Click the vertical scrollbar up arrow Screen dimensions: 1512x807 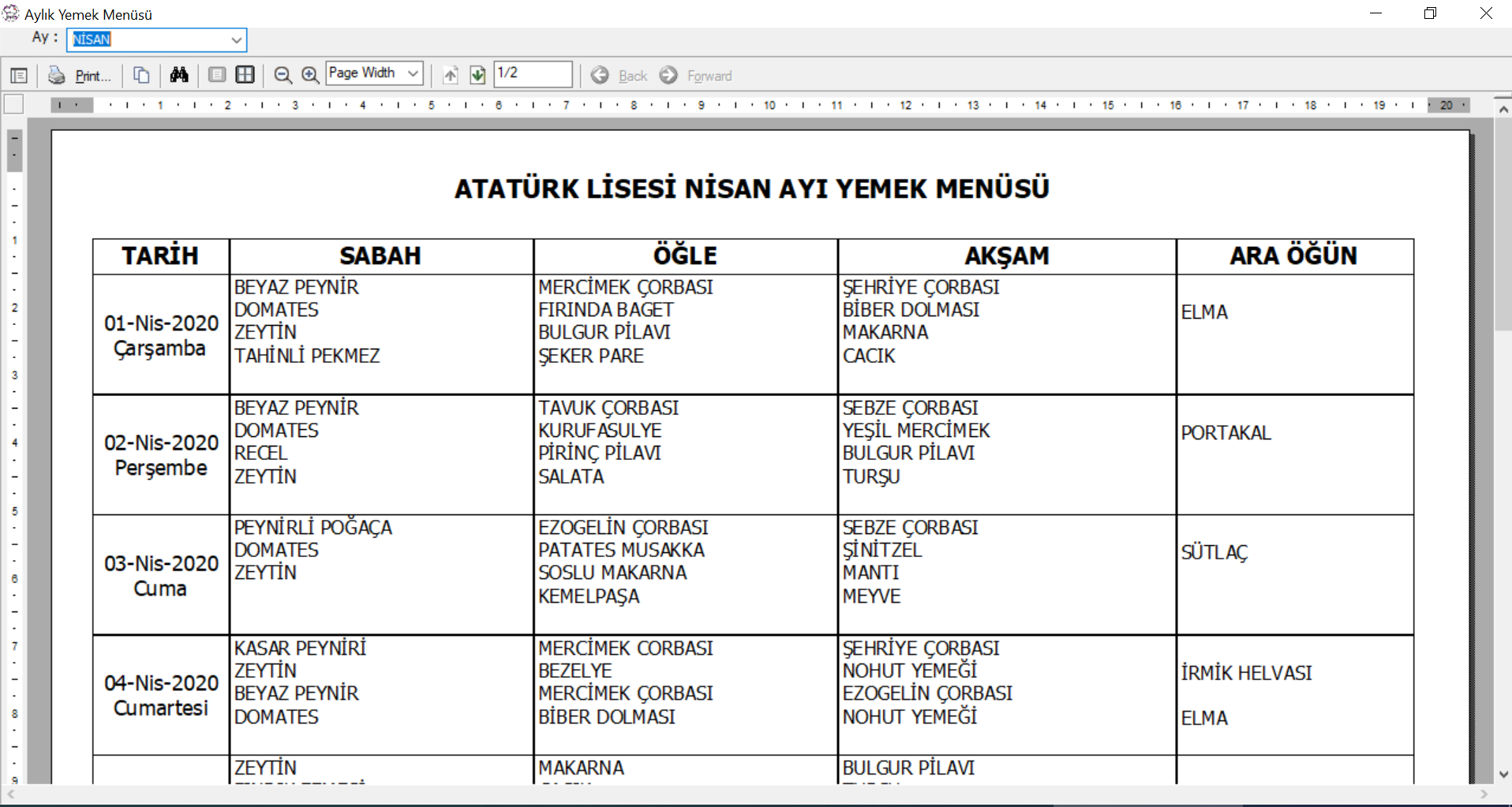click(1503, 109)
